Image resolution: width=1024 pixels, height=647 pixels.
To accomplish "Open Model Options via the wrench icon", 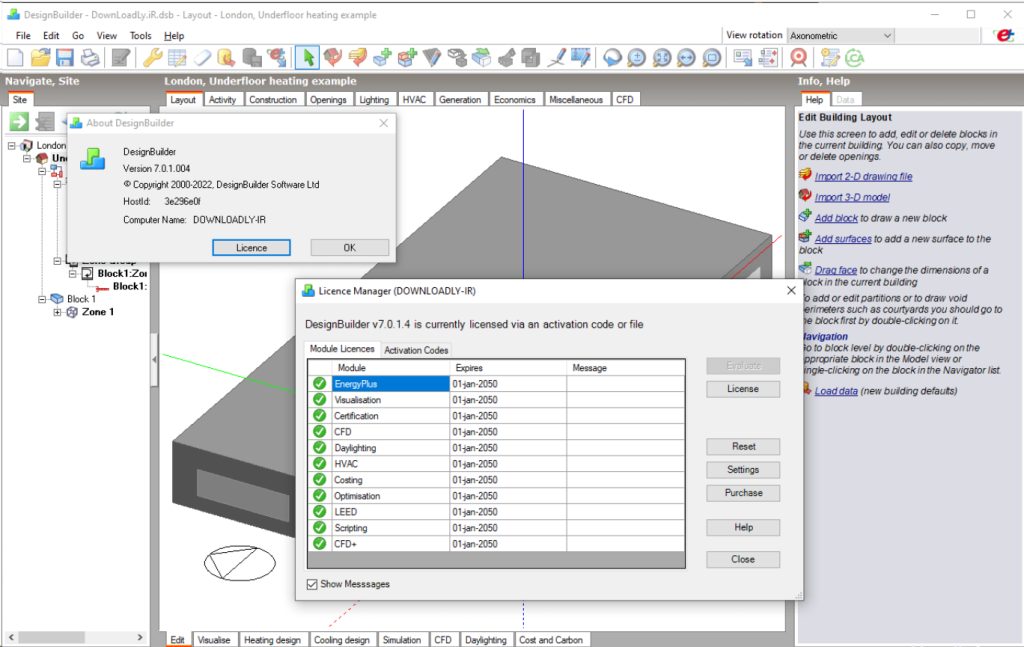I will 152,58.
